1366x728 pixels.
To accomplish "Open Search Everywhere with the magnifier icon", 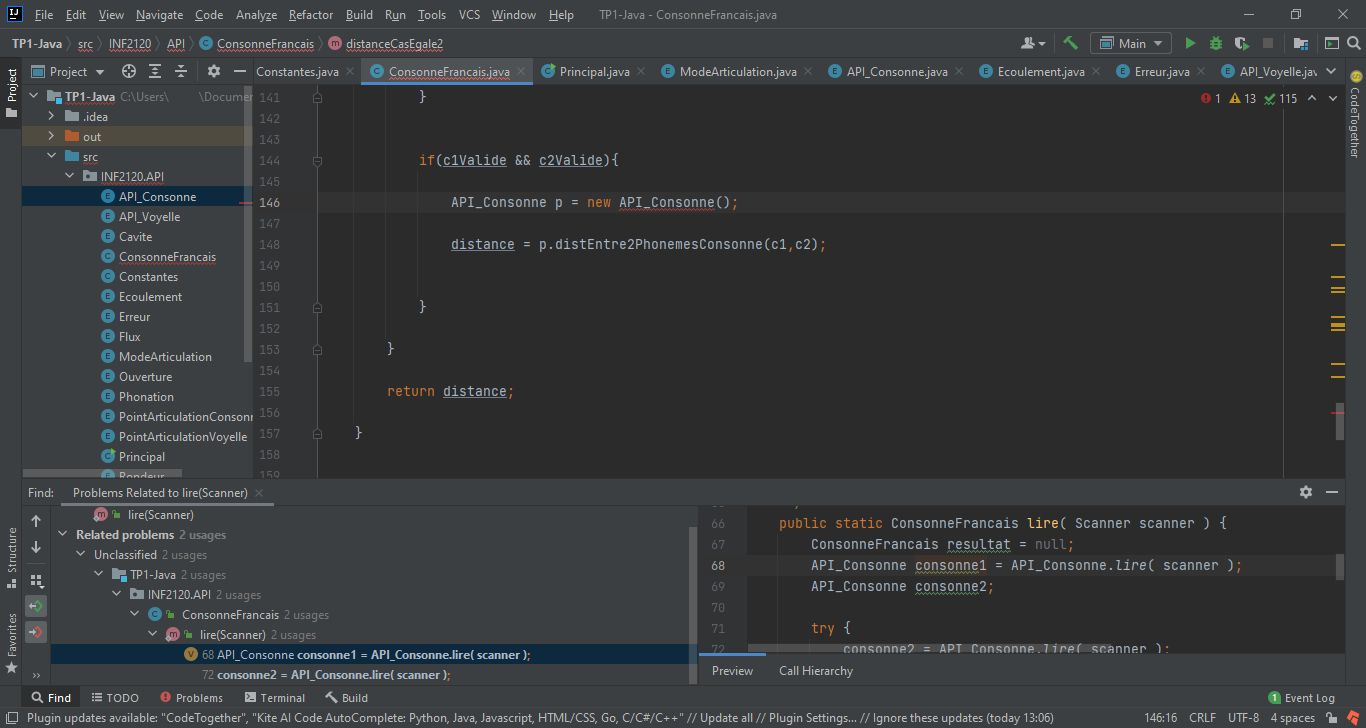I will [x=1353, y=43].
